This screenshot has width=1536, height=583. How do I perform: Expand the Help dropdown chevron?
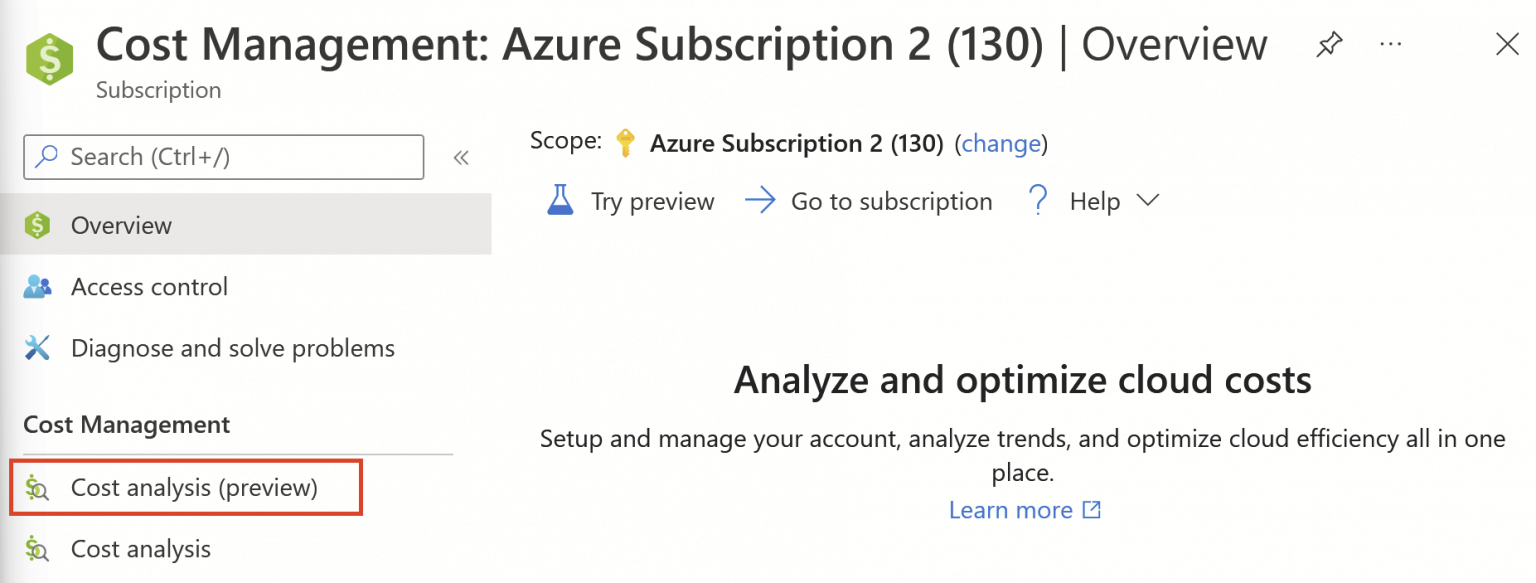pos(1147,200)
